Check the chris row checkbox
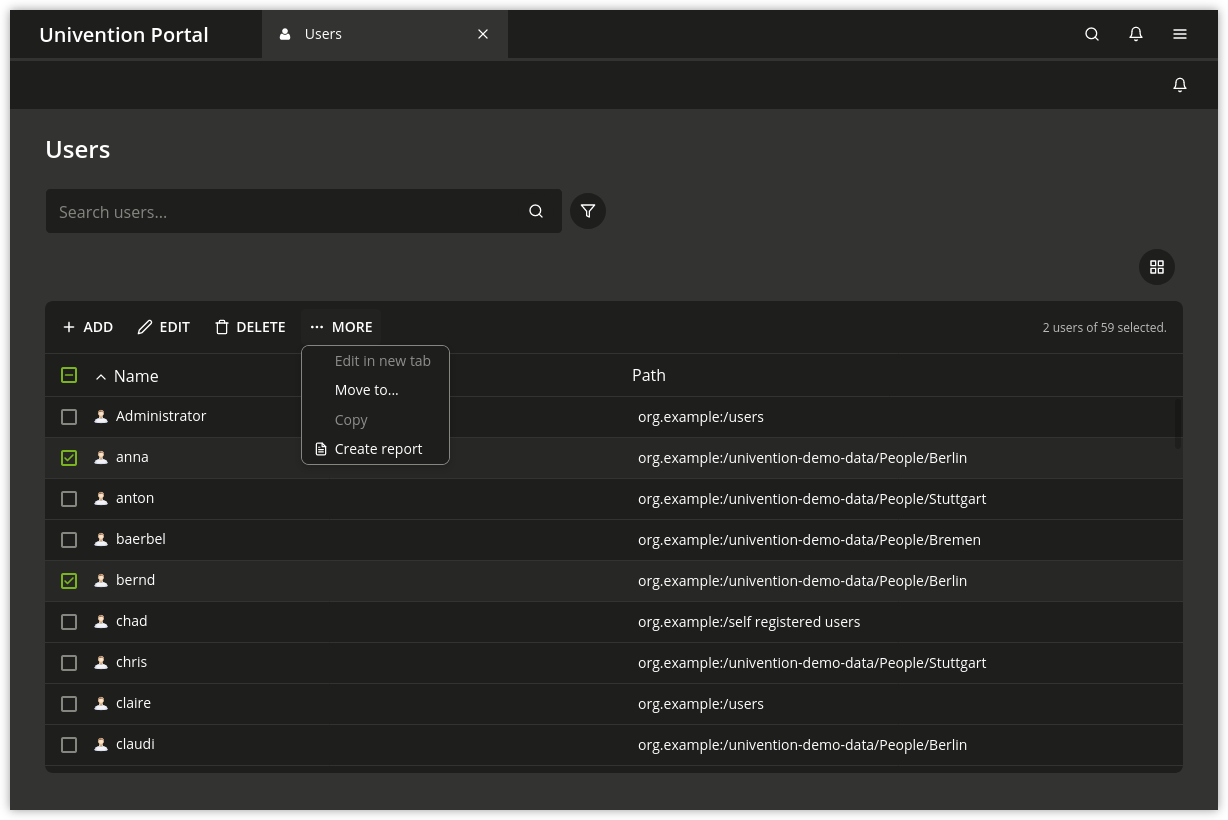The height and width of the screenshot is (820, 1228). 69,663
